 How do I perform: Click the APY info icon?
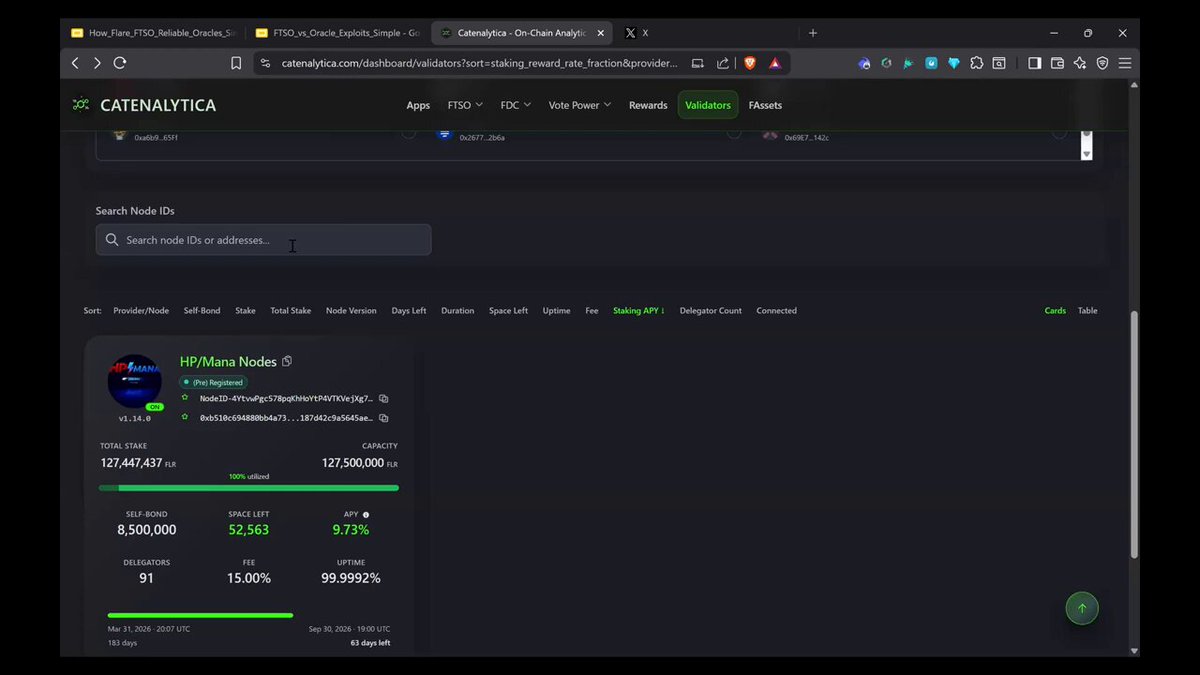(366, 514)
